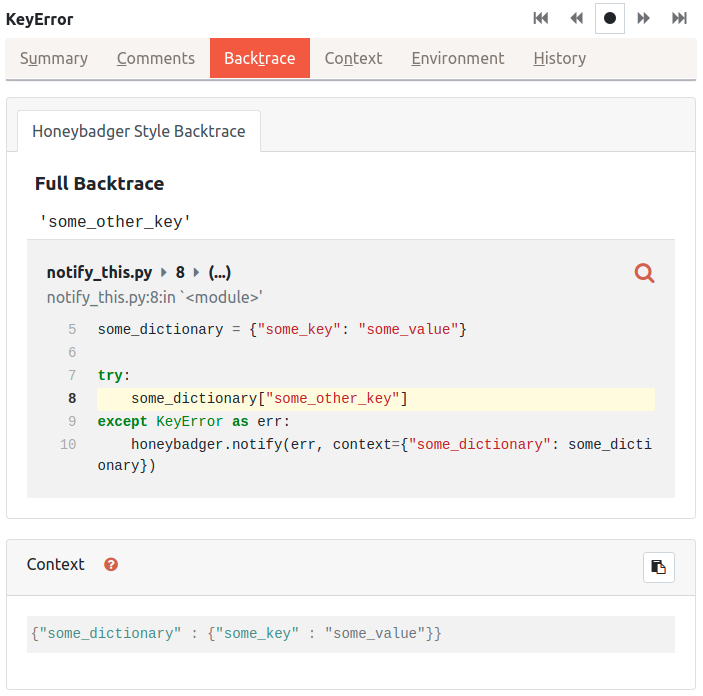This screenshot has height=696, width=703.
Task: Click the except KeyError as err line
Action: pos(194,422)
